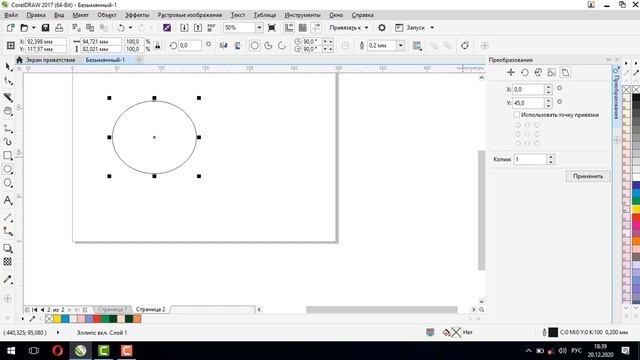Select the Pick tool in toolbox
This screenshot has width=640, height=360.
8,67
